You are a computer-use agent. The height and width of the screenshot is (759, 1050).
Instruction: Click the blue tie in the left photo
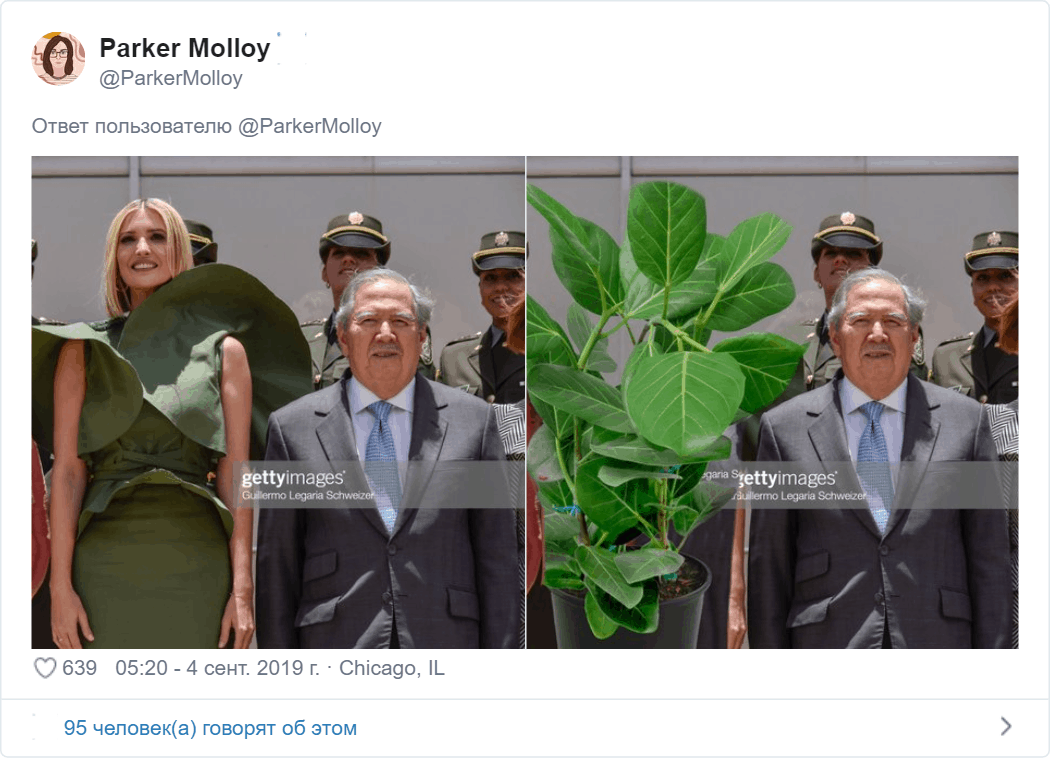(x=384, y=462)
